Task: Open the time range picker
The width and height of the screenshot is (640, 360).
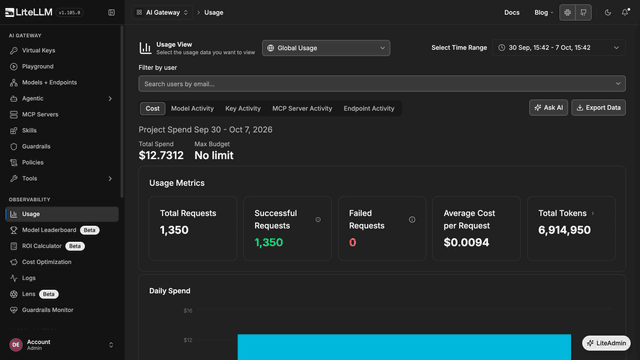Action: point(559,48)
